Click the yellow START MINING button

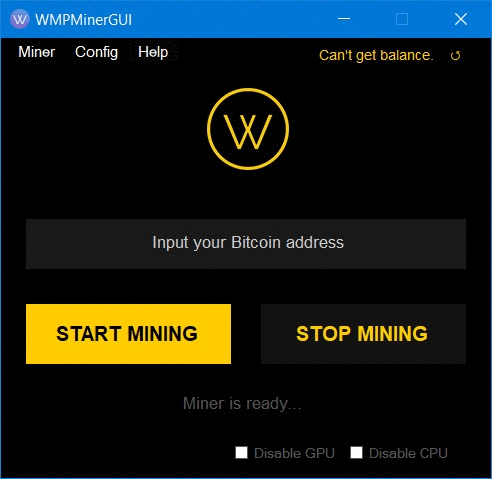[x=128, y=334]
